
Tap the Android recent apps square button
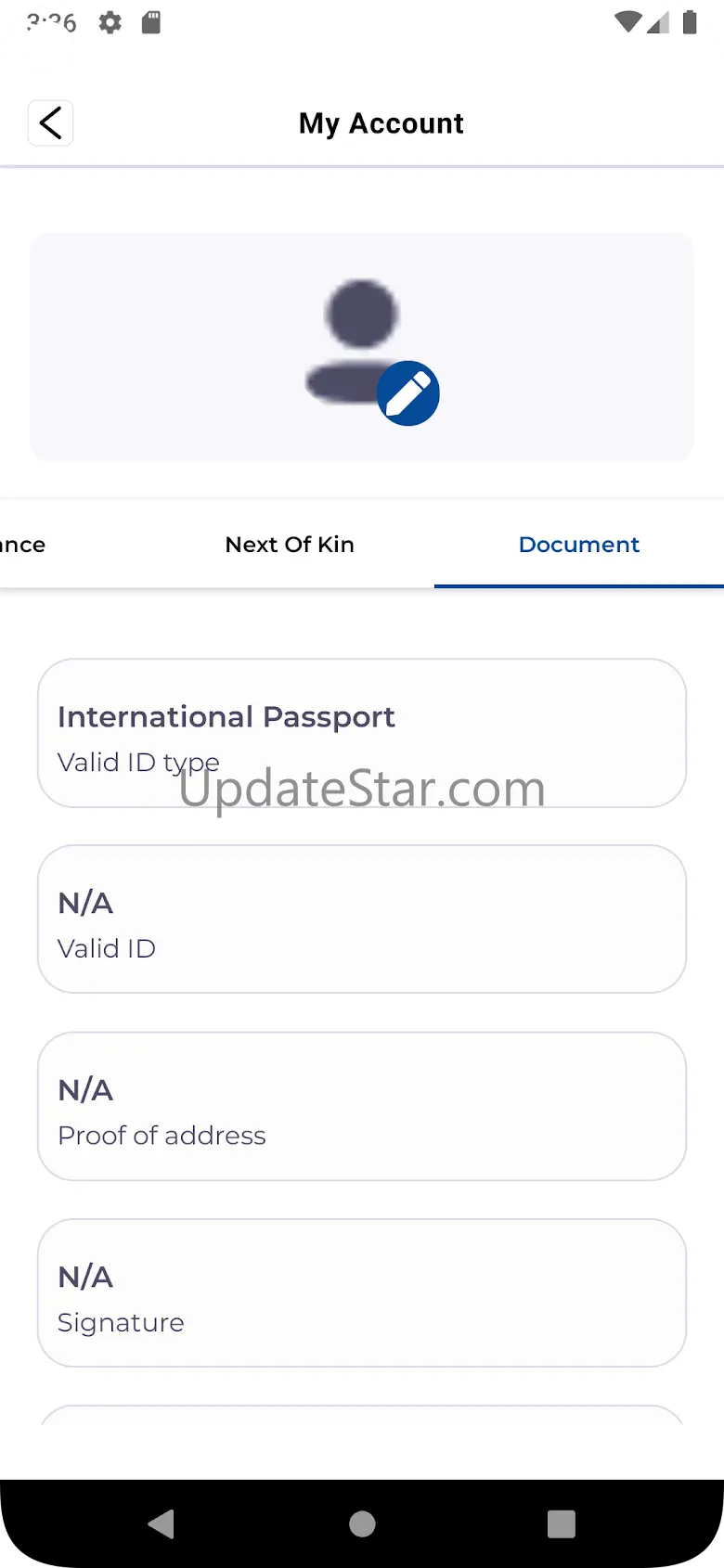561,1523
